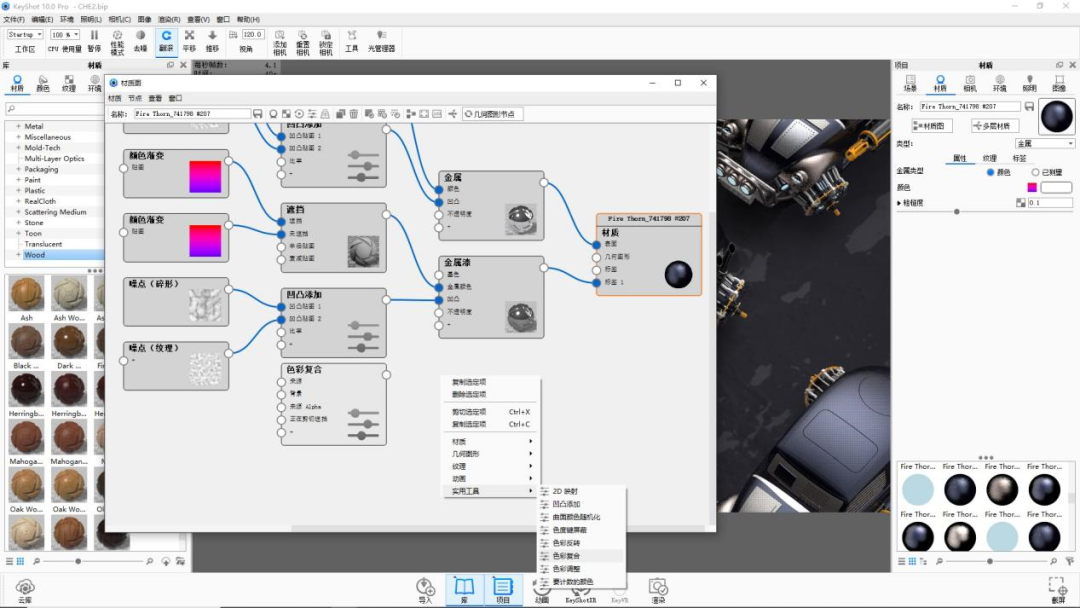This screenshot has height=608, width=1080.
Task: Click the trash delete icon in material graph toolbar
Action: tap(353, 114)
